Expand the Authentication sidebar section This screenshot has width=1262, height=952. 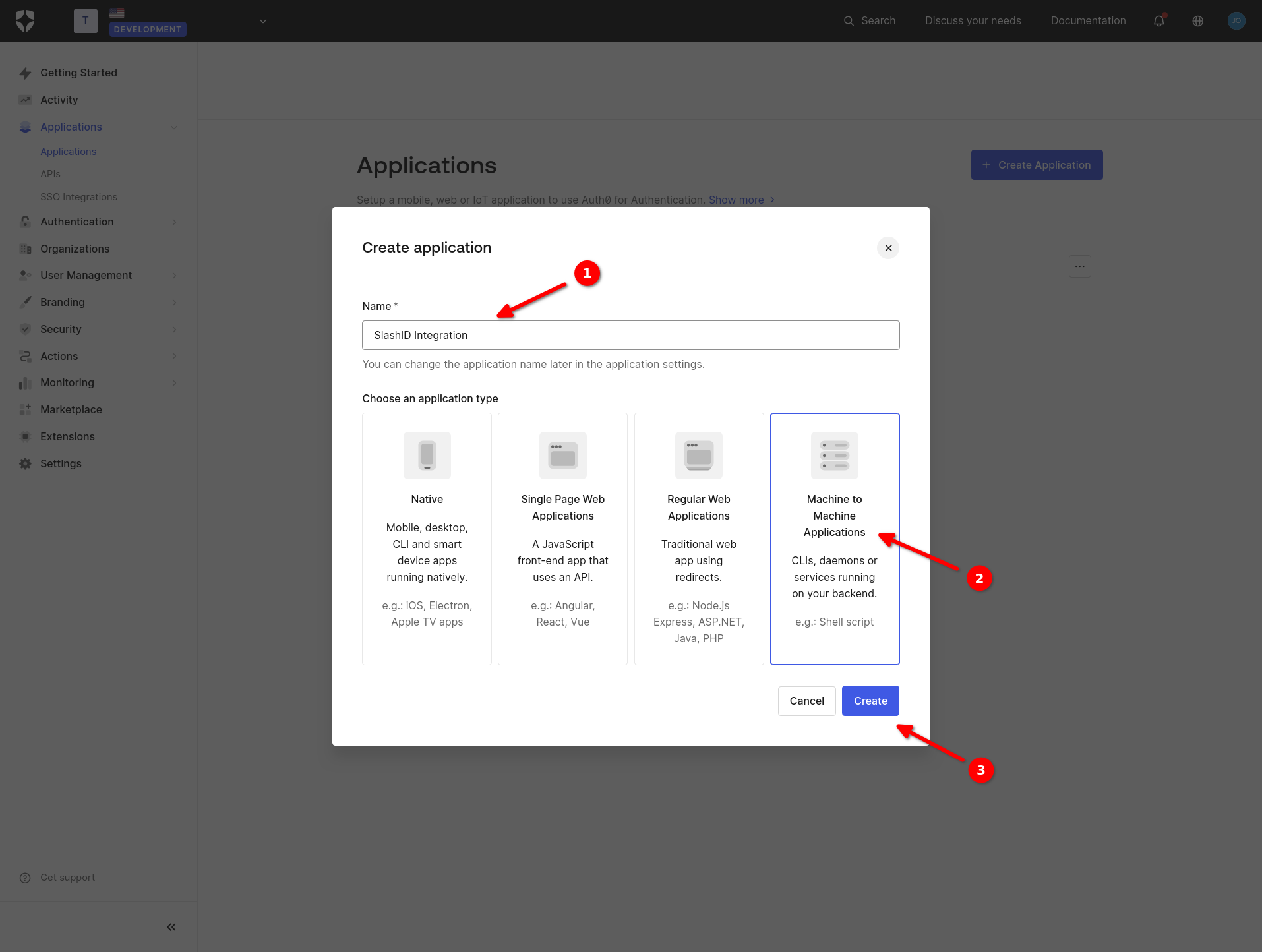coord(77,222)
